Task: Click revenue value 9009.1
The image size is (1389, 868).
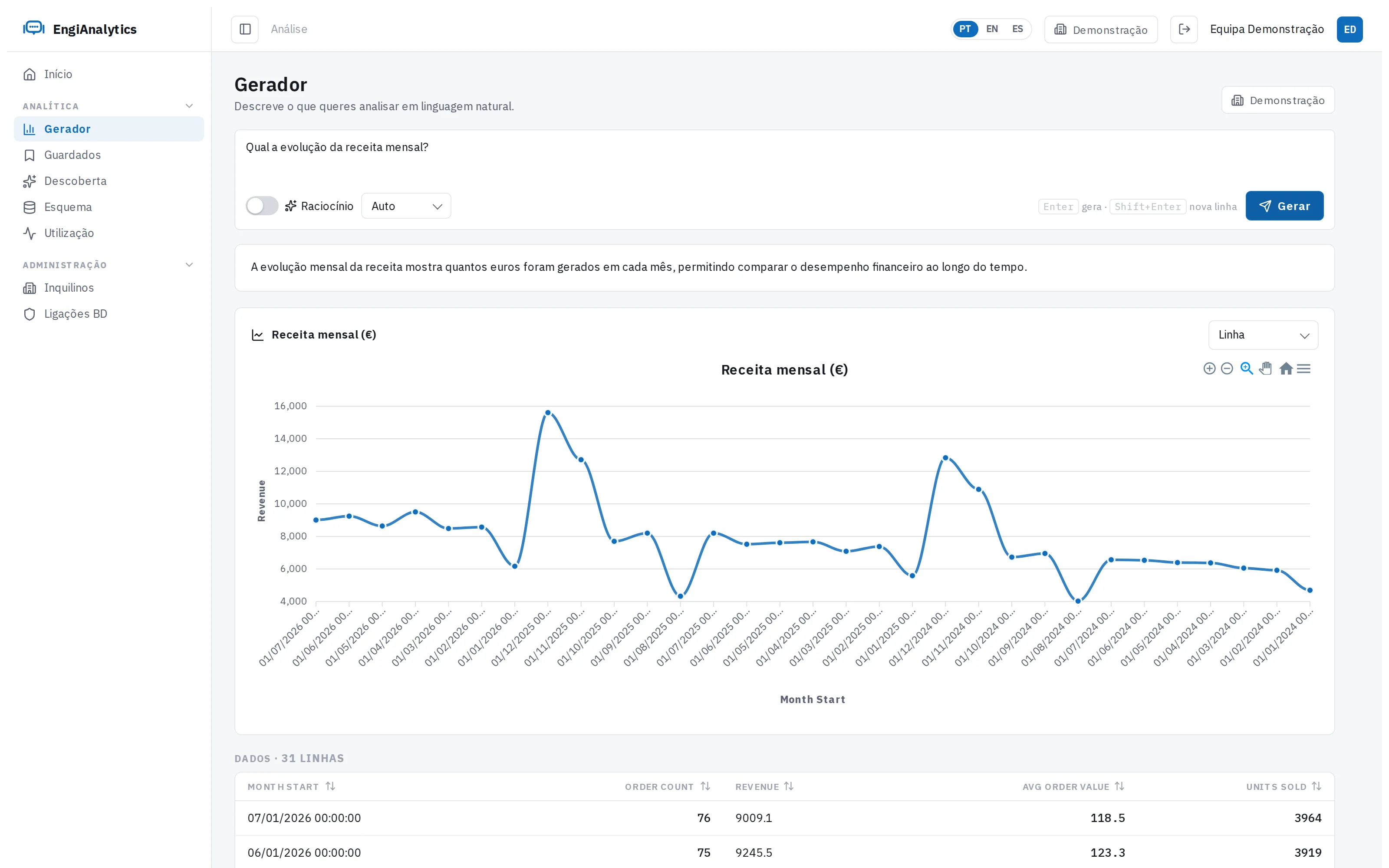Action: [x=754, y=818]
